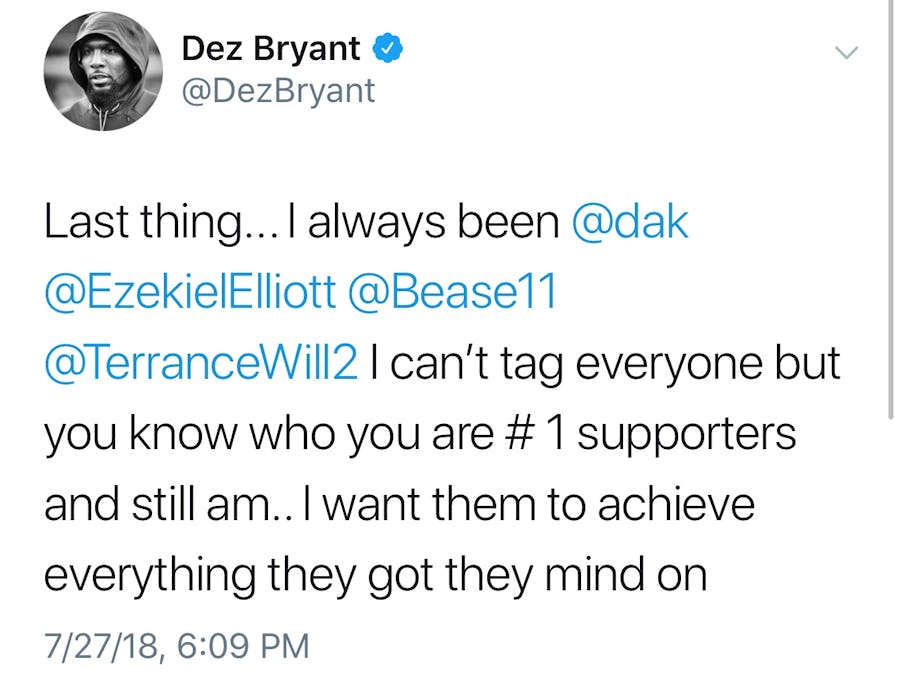Click the blue verified badge
This screenshot has height=684, width=900.
pos(387,48)
